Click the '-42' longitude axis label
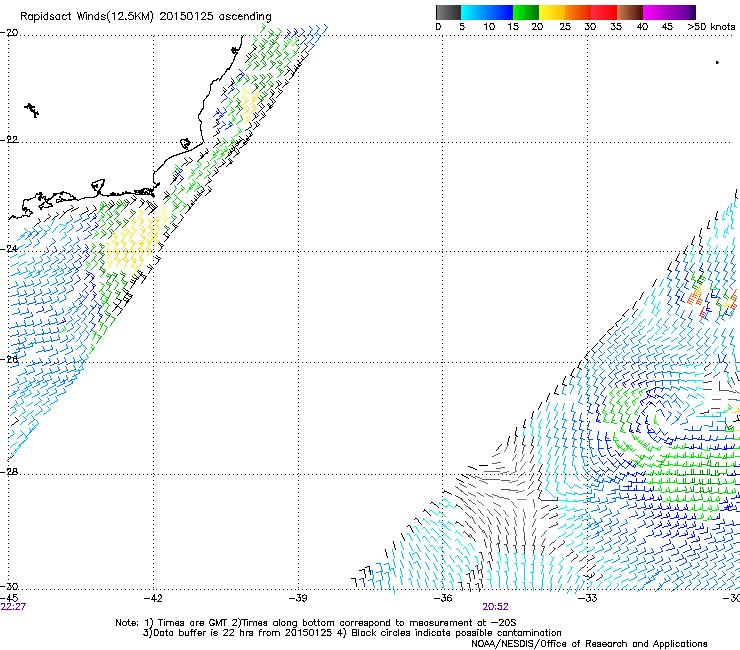The width and height of the screenshot is (740, 650). [x=153, y=598]
